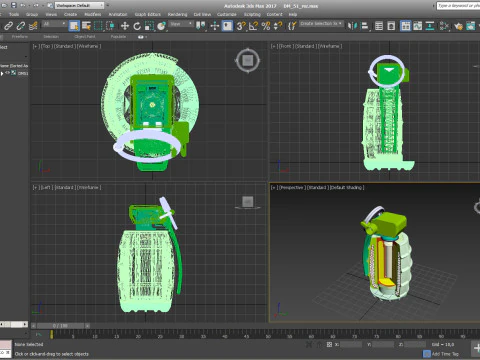Click the keyword search input field
This screenshot has width=480, height=360.
click(x=459, y=6)
